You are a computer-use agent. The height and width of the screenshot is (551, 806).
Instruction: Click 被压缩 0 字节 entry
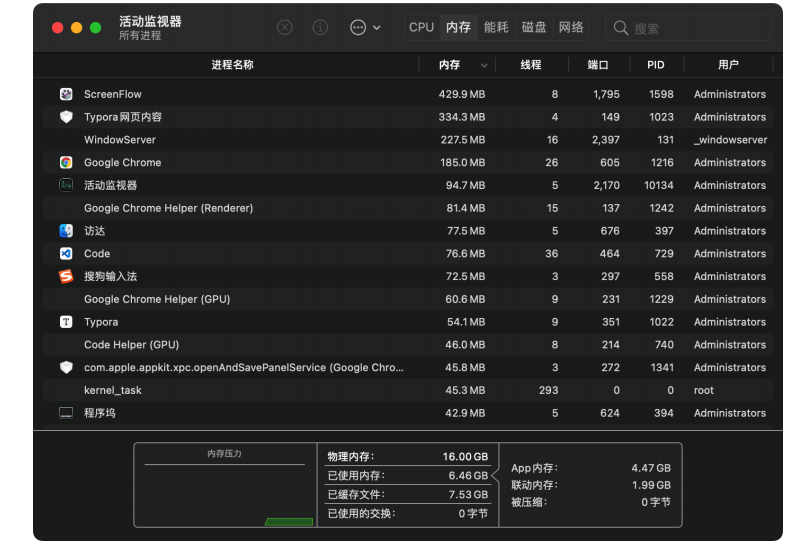(591, 502)
